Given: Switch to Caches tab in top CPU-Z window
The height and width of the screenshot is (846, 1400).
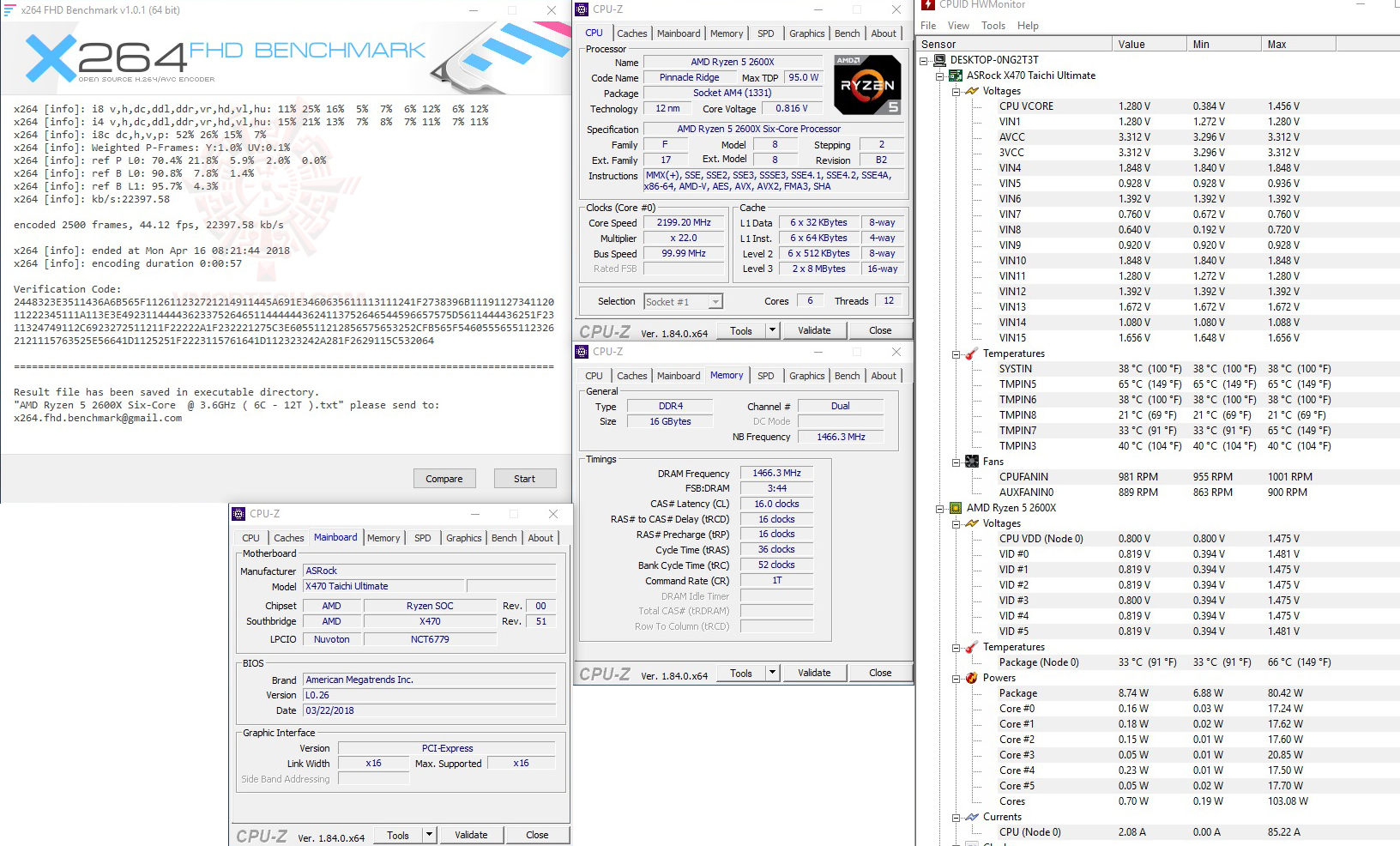Looking at the screenshot, I should tap(632, 33).
